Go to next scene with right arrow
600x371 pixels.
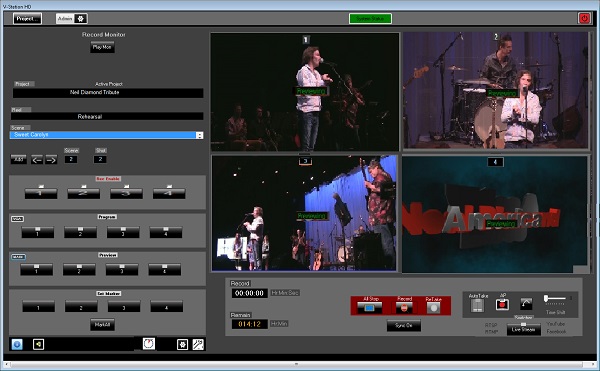(51, 160)
